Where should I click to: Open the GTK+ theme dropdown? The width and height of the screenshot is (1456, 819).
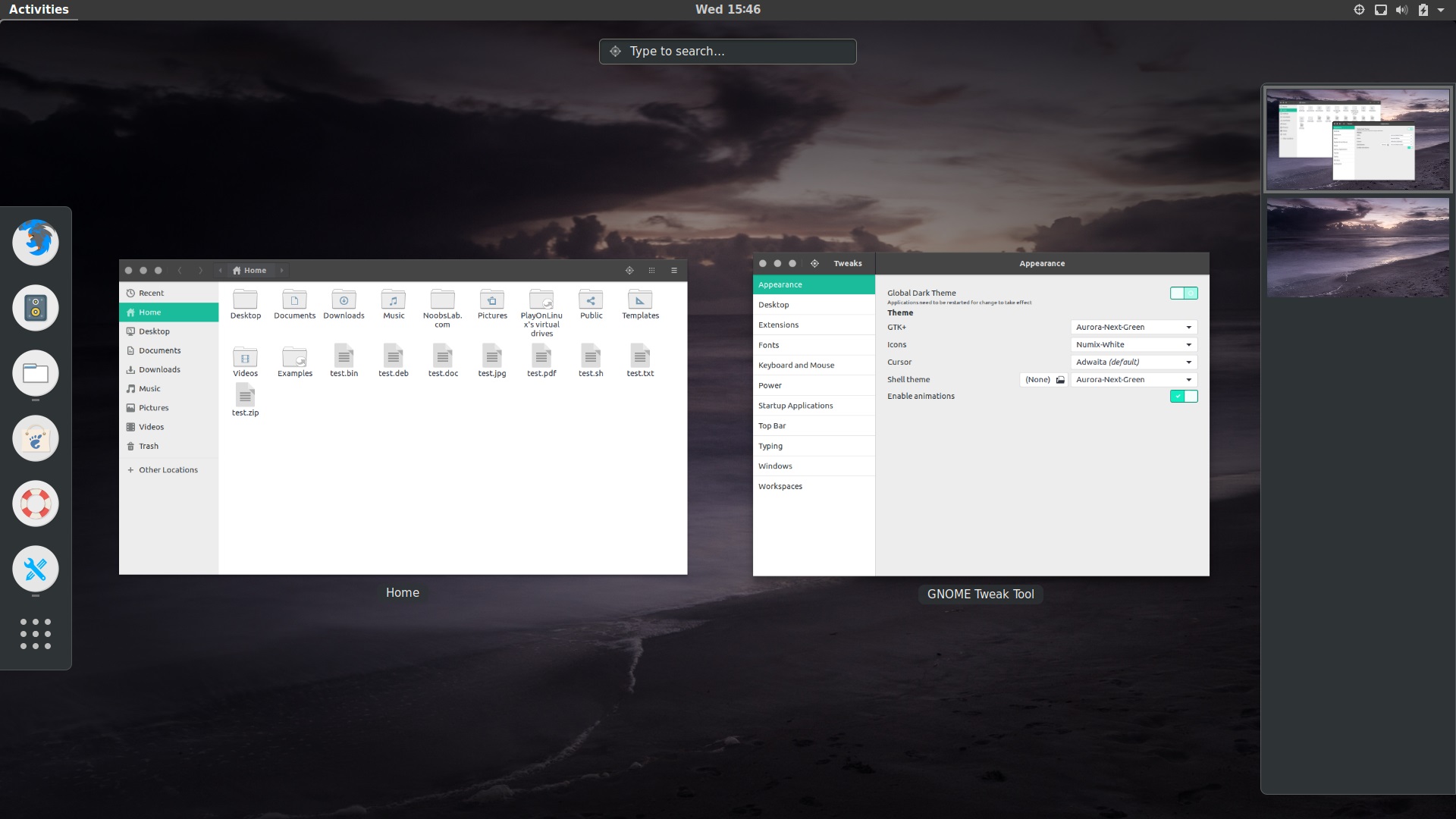[x=1132, y=327]
